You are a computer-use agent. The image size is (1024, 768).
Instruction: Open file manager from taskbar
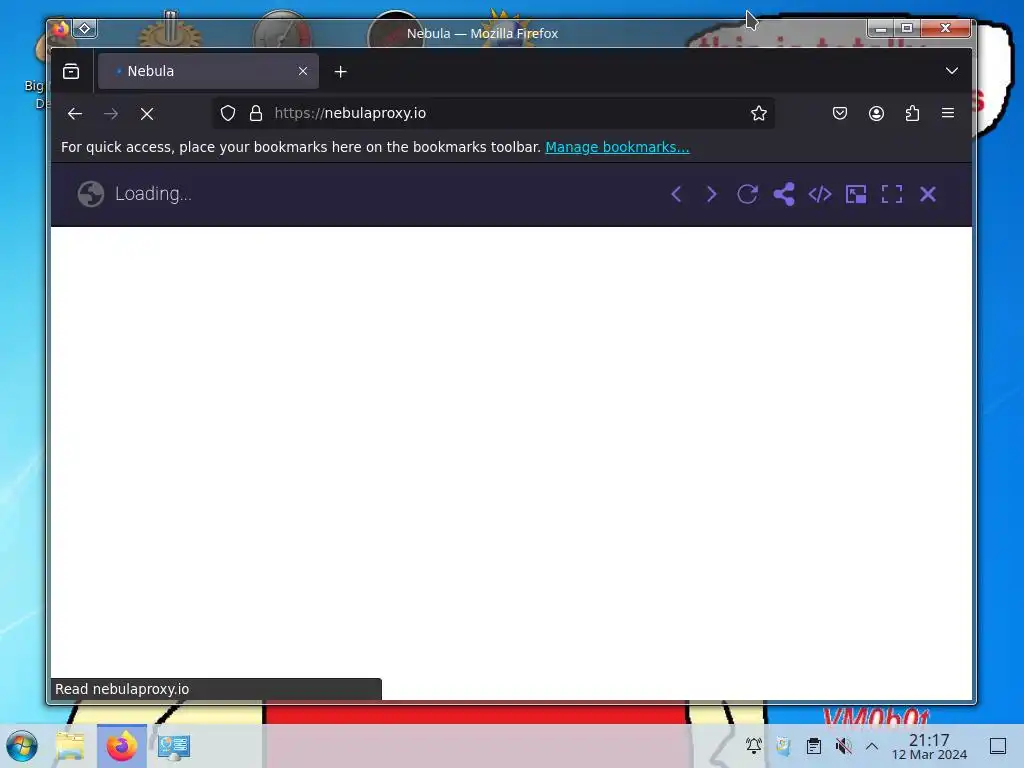click(70, 746)
